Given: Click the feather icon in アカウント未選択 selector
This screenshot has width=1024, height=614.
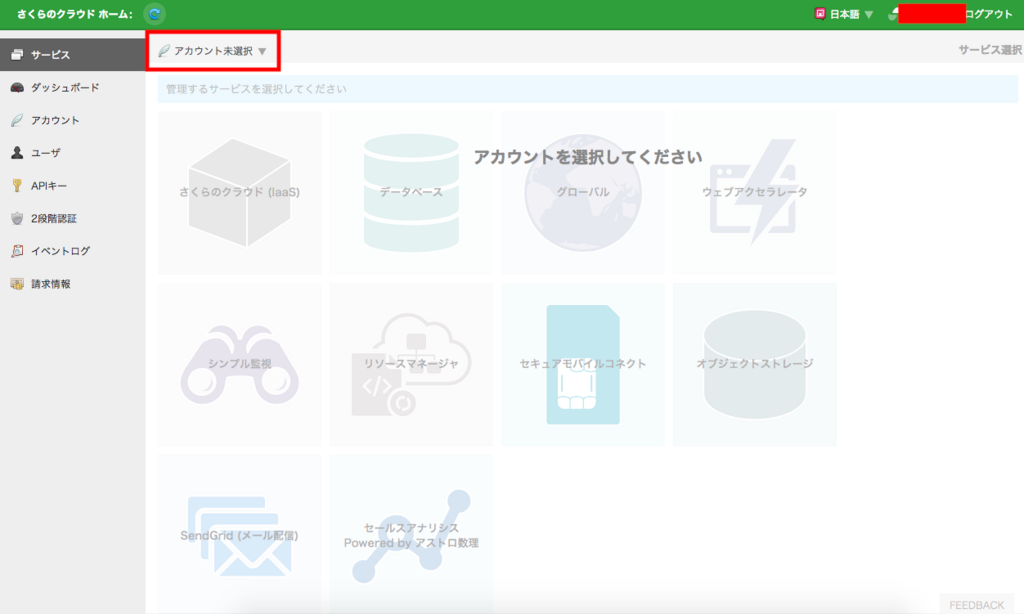Looking at the screenshot, I should pyautogui.click(x=164, y=51).
